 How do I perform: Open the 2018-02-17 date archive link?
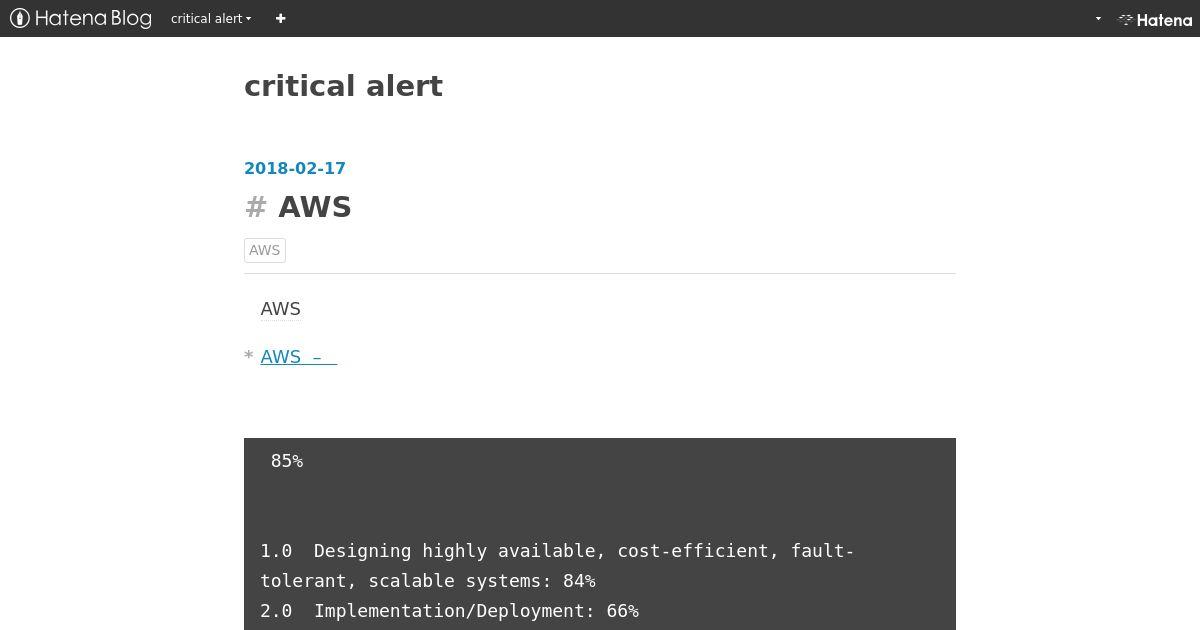click(x=295, y=168)
